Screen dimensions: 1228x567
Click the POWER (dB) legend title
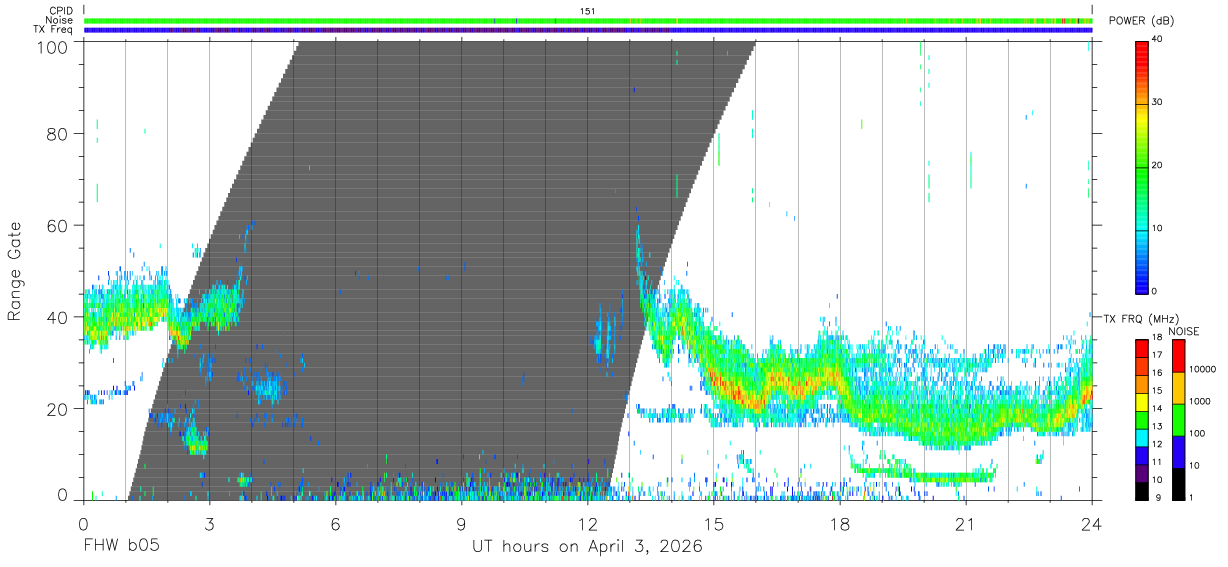[1141, 20]
